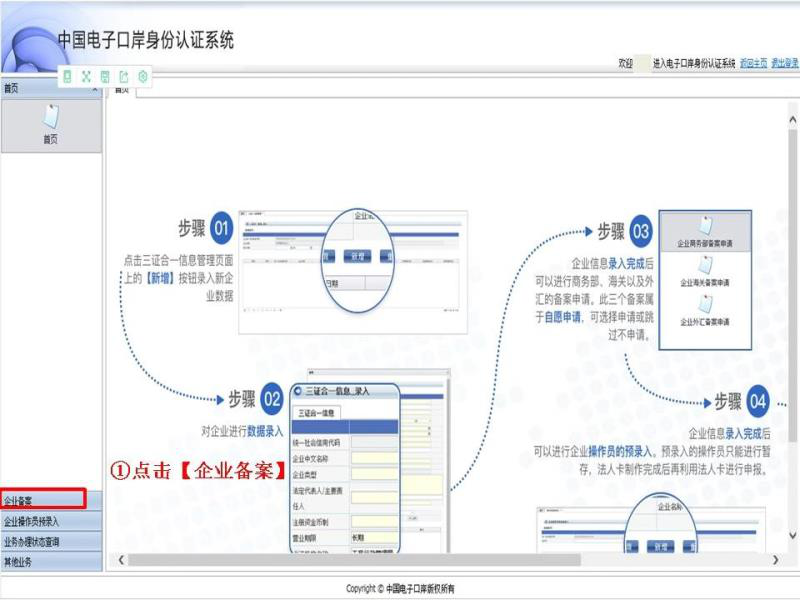The height and width of the screenshot is (600, 800).
Task: Click the green hexagon settings icon
Action: coord(143,76)
